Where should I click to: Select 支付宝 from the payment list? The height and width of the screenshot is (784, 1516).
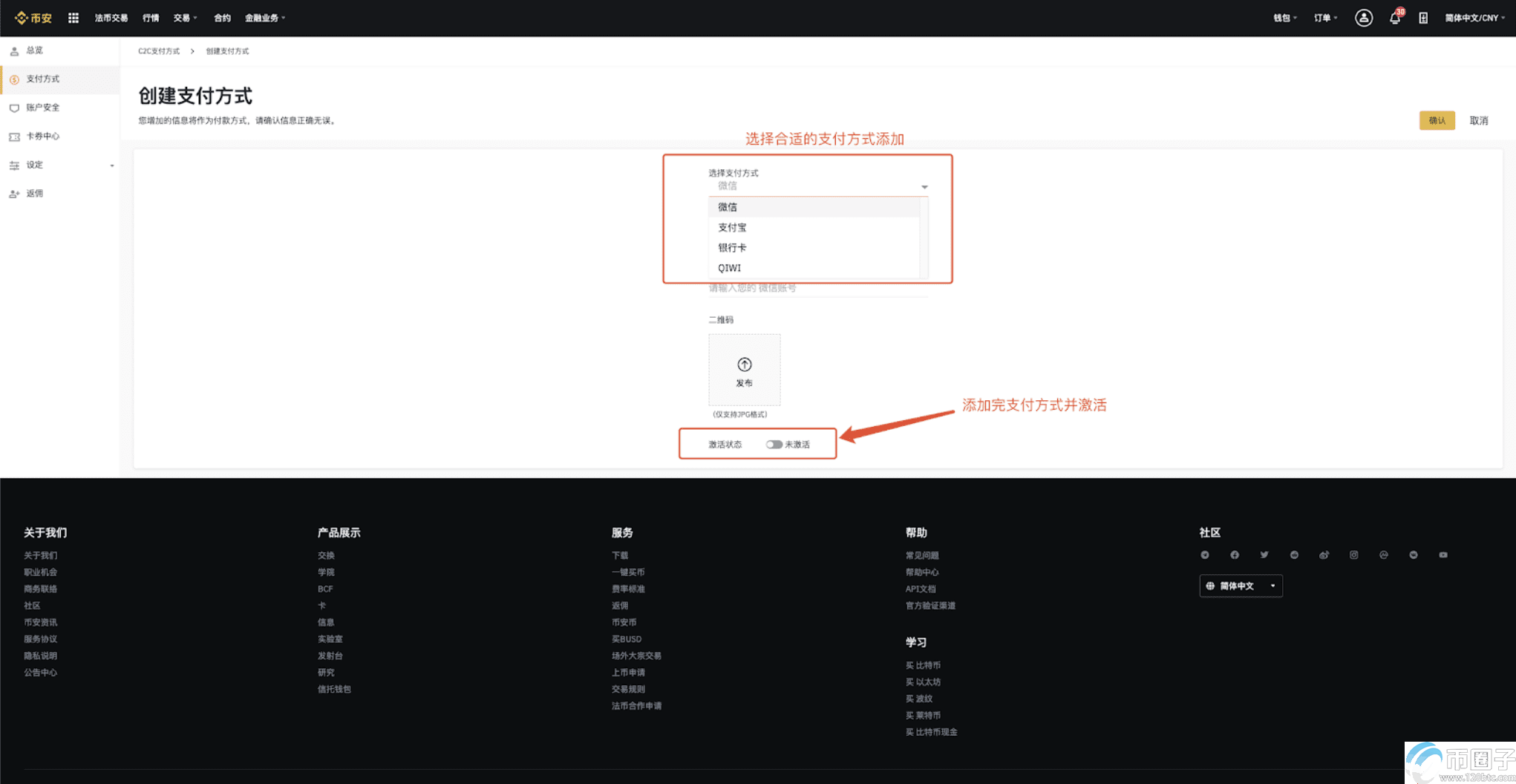(x=814, y=227)
